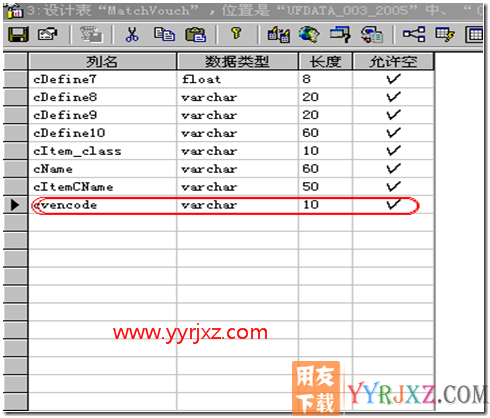
Task: Click the Cut scissors icon
Action: [132, 34]
